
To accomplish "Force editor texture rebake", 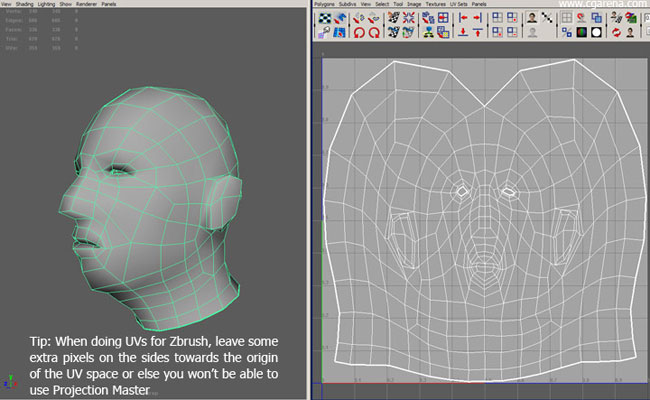I will 616,32.
